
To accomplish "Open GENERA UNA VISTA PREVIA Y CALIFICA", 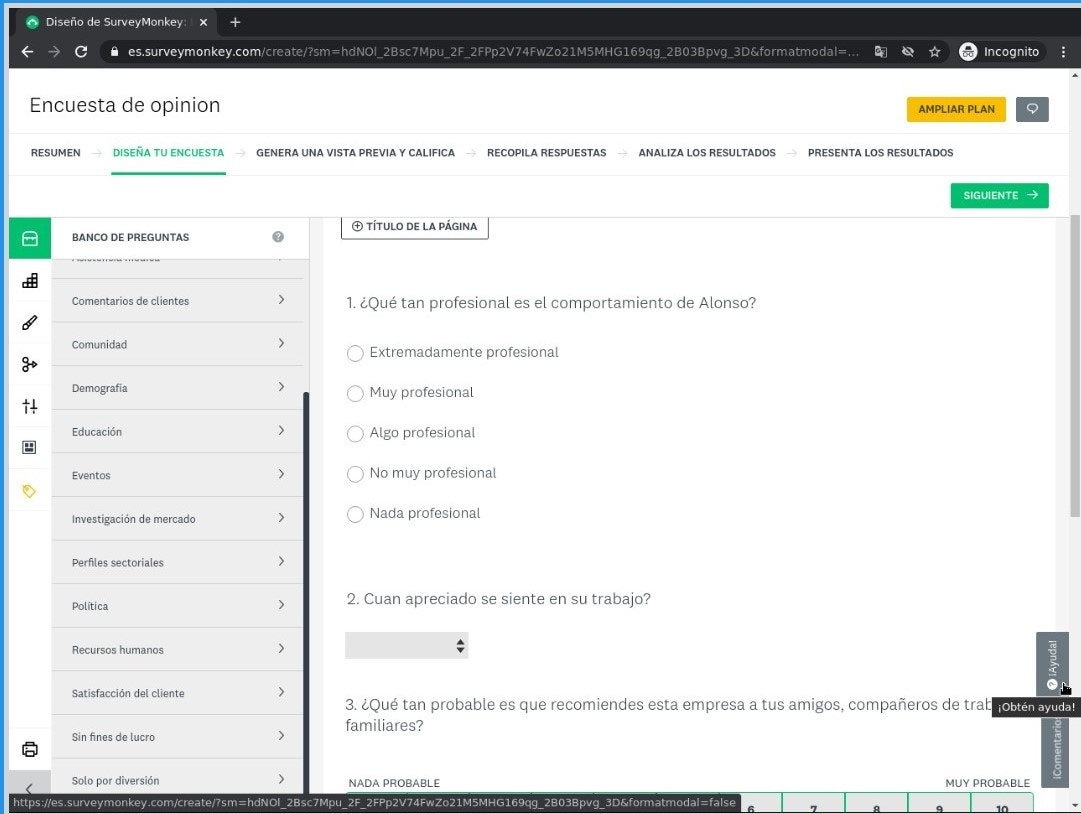I will [x=355, y=153].
